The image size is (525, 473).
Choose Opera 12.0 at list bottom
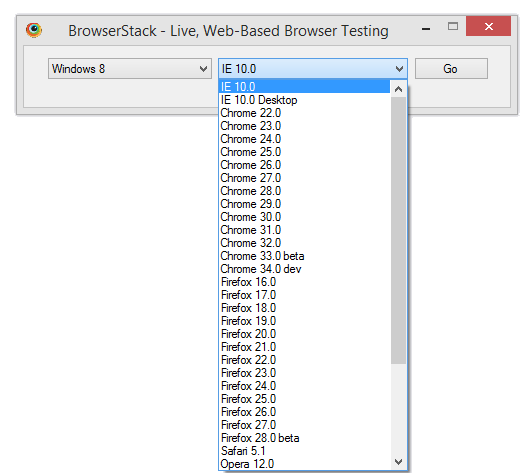pos(304,464)
